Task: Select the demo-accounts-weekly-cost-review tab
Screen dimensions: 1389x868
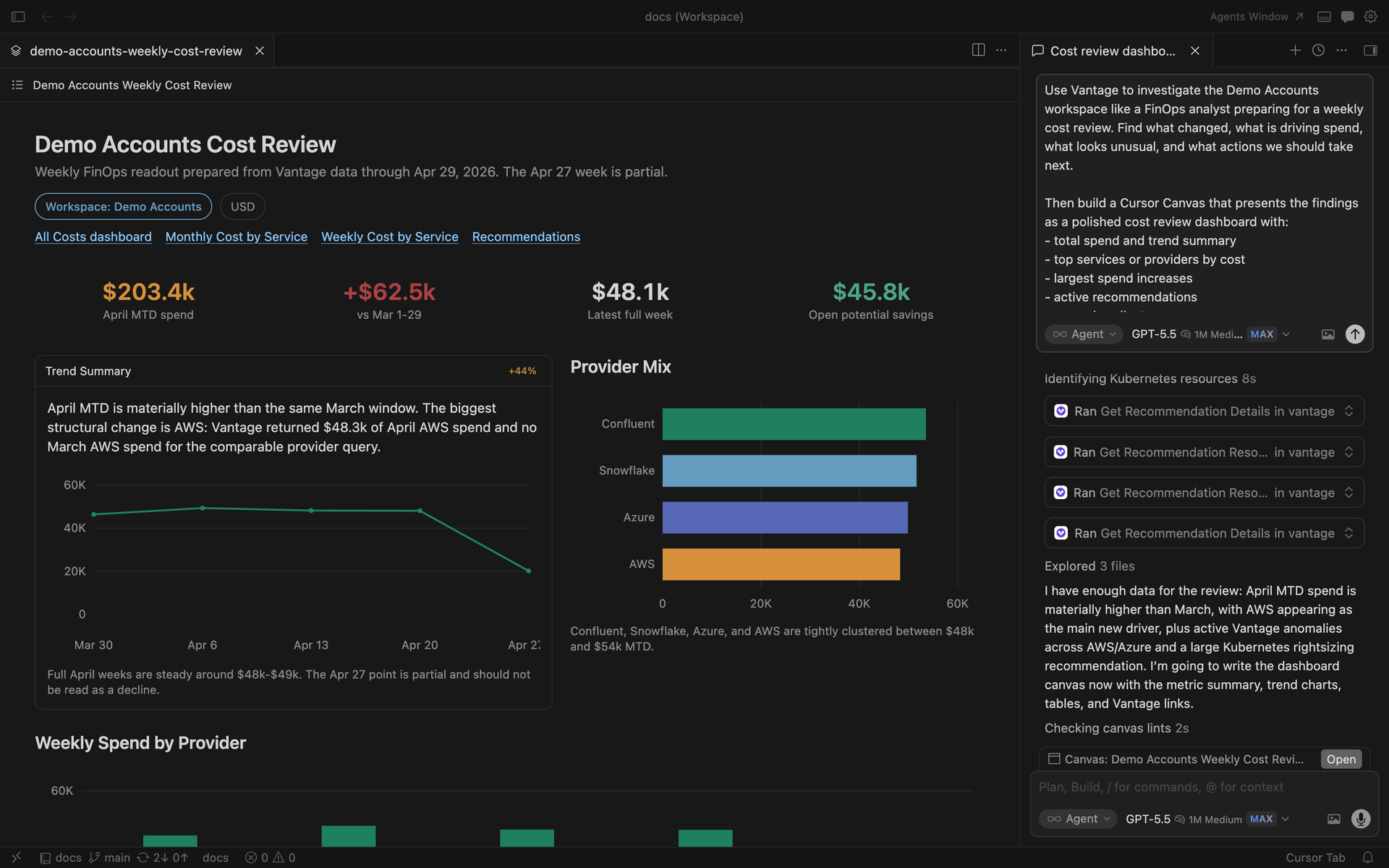Action: point(135,51)
